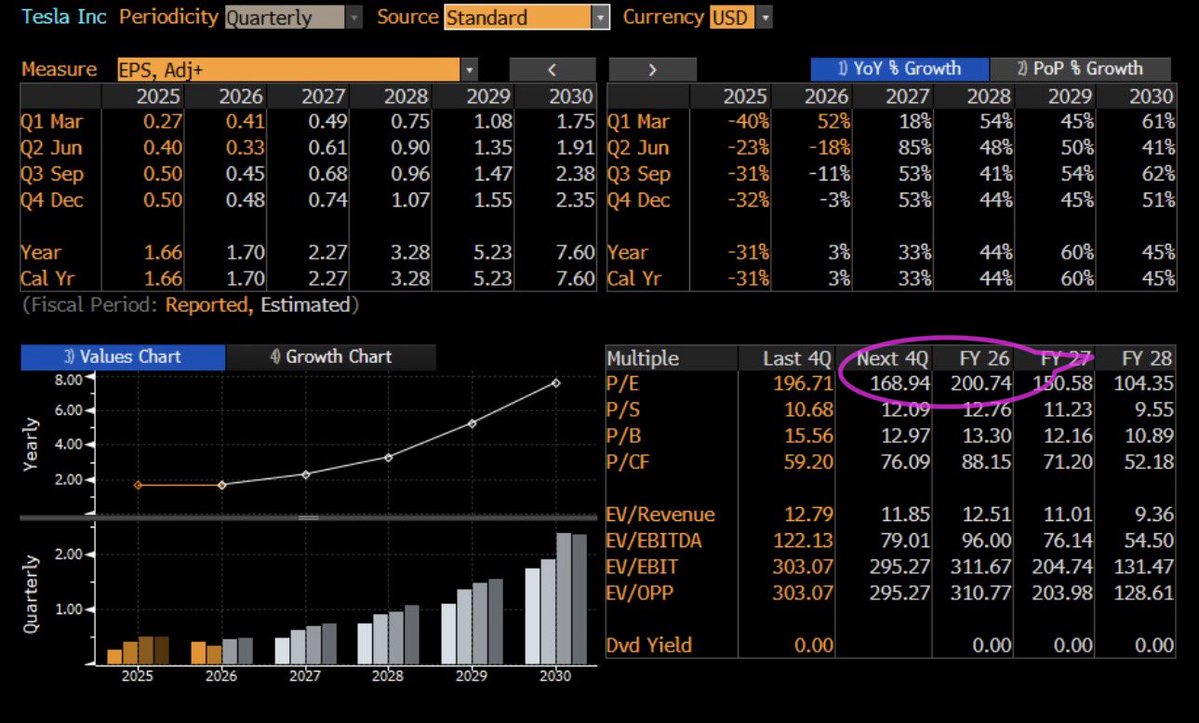Select Q1 Mar 2029 EPS value 1.08
Image resolution: width=1199 pixels, height=723 pixels.
click(x=493, y=122)
